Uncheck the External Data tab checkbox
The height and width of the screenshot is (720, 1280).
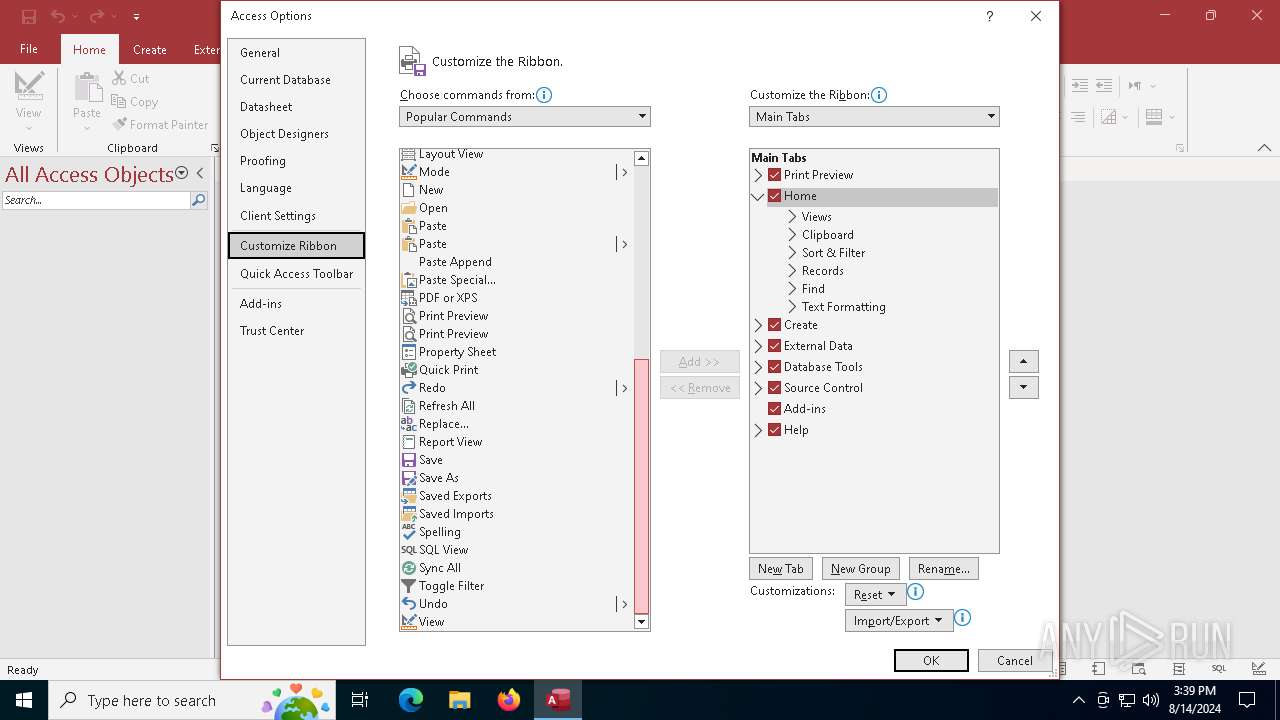tap(774, 346)
